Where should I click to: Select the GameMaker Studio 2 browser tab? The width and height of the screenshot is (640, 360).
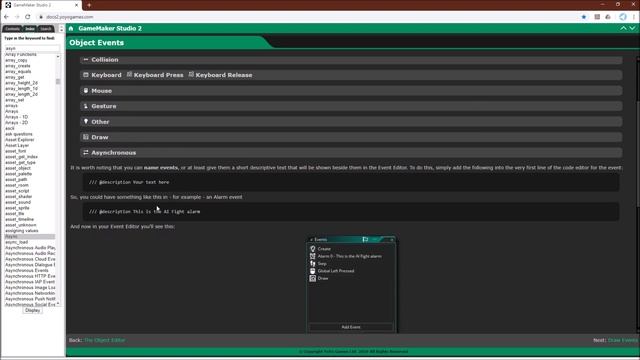click(41, 5)
